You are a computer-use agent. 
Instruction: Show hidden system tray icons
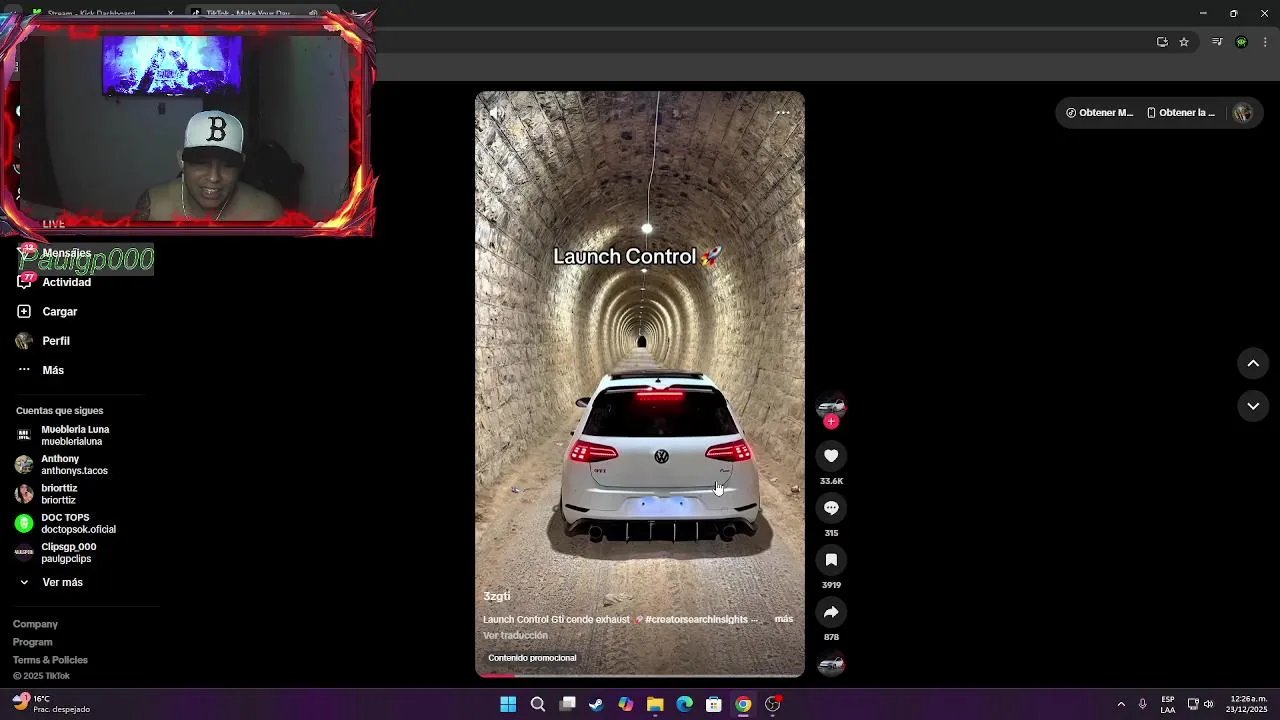[1121, 704]
